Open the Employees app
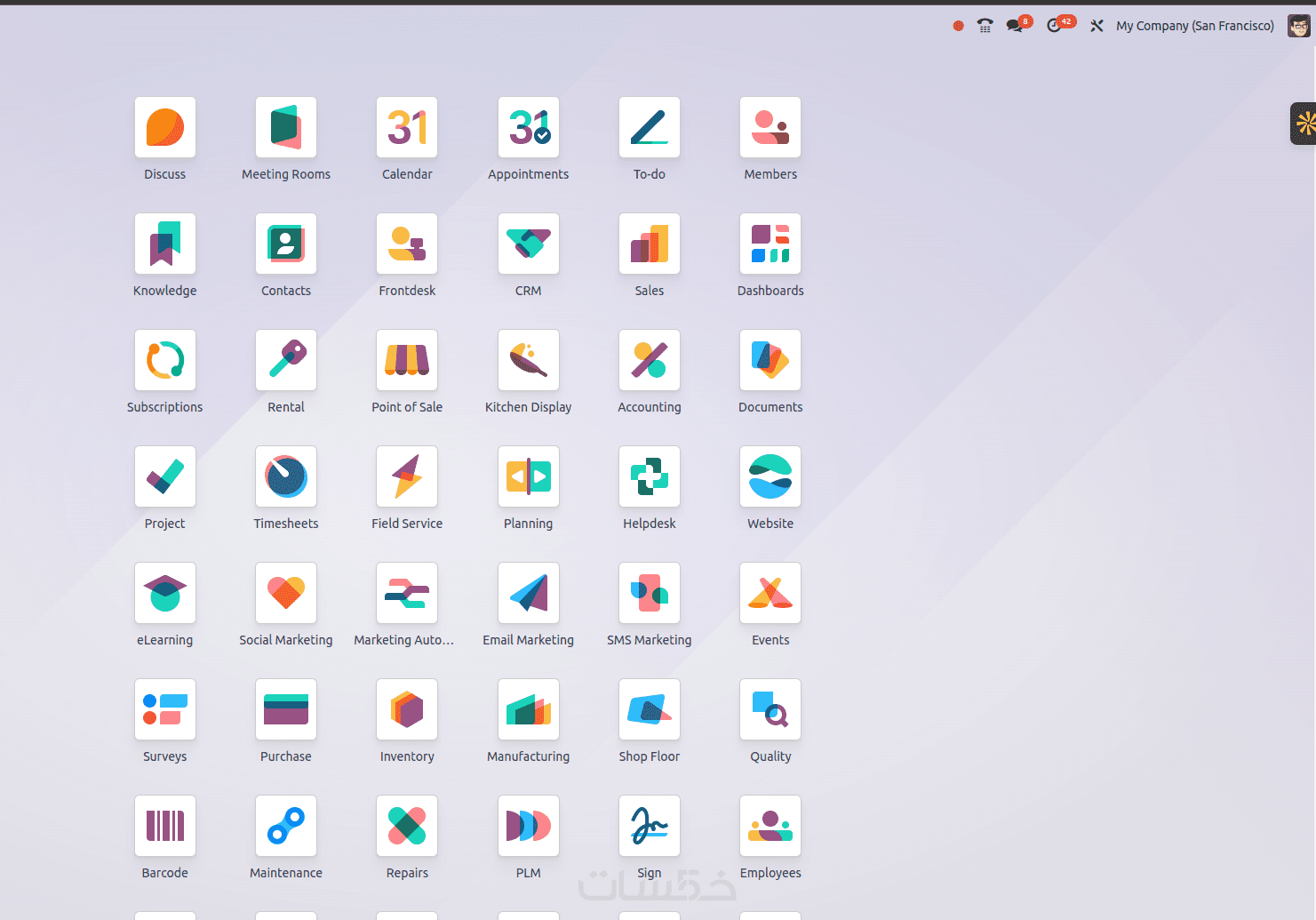 click(x=770, y=826)
